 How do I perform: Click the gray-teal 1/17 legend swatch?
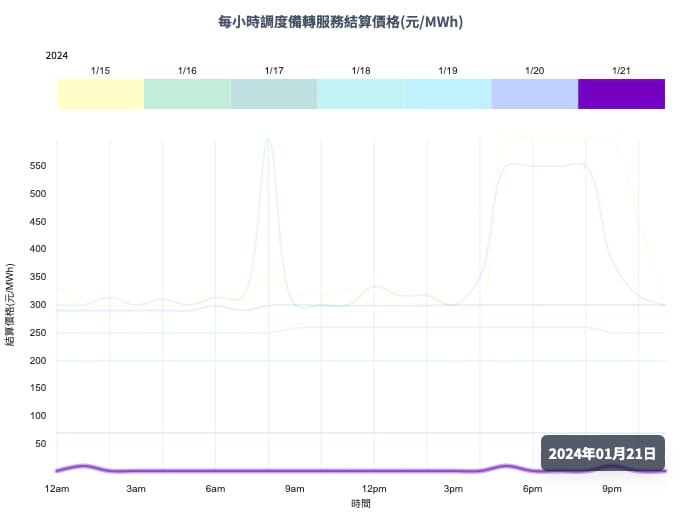point(274,93)
